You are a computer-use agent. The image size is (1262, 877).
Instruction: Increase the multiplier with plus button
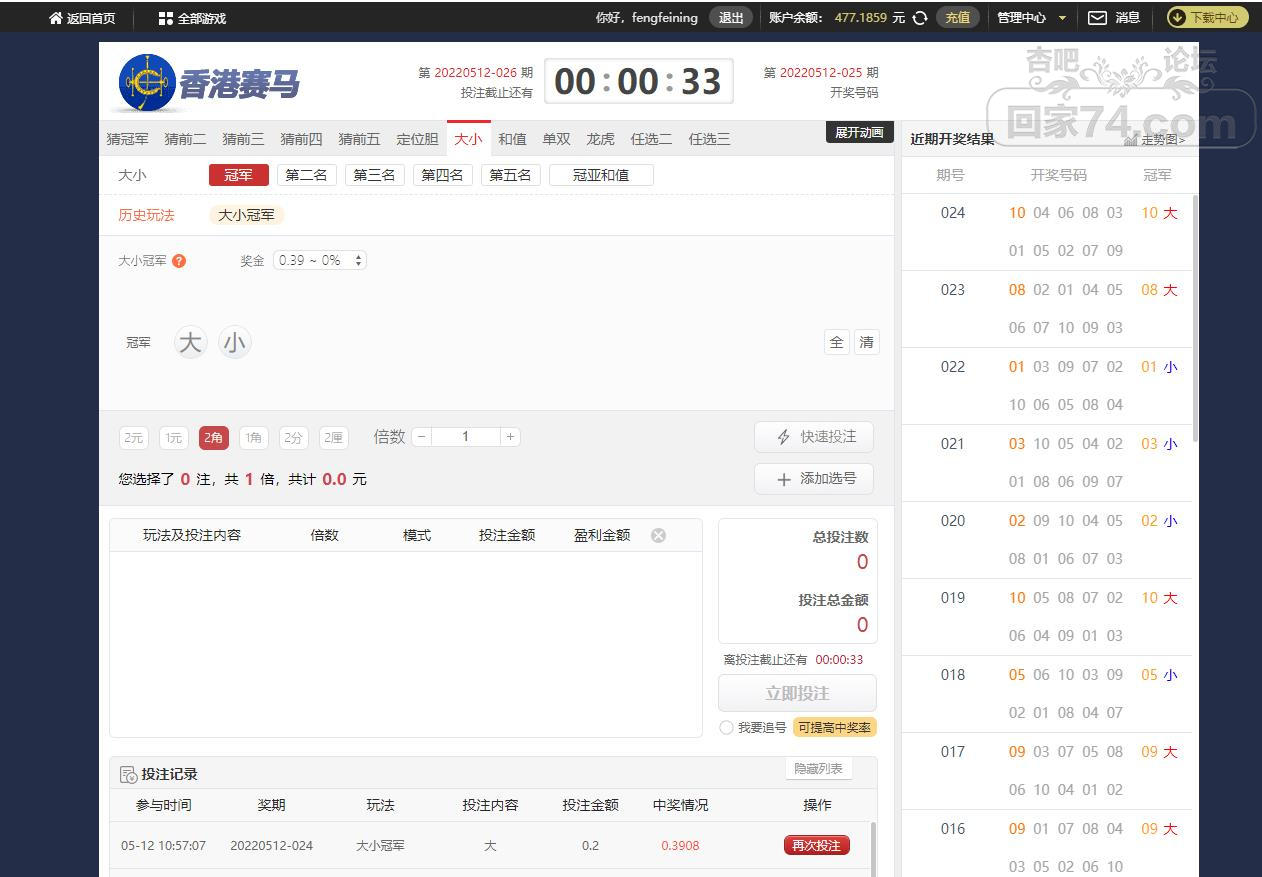coord(510,437)
